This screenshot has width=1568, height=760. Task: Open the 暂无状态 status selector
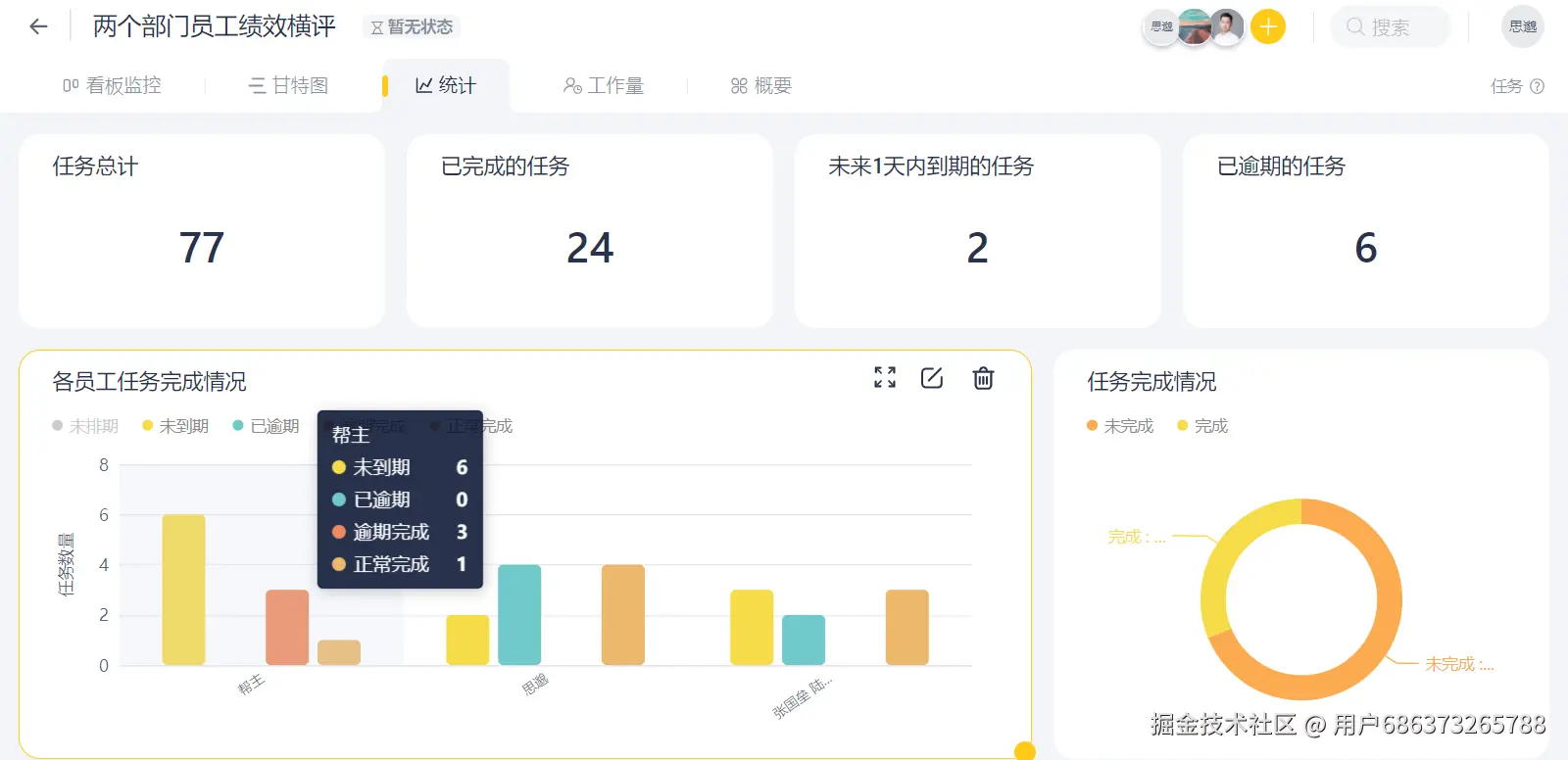(x=412, y=27)
